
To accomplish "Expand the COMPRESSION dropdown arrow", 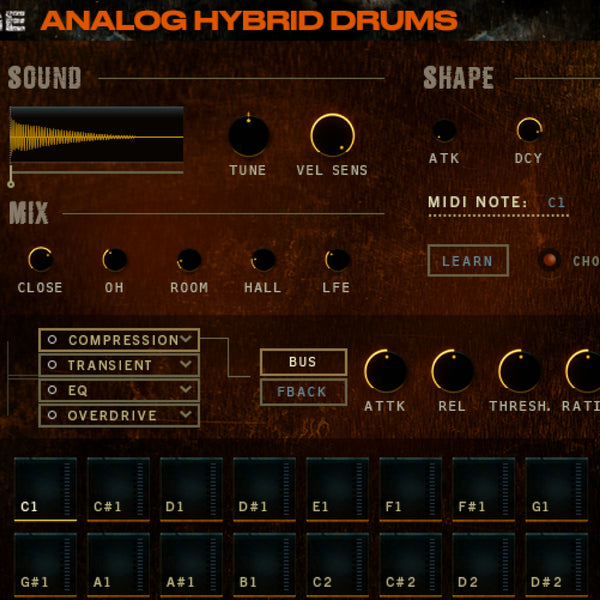I will (x=186, y=339).
